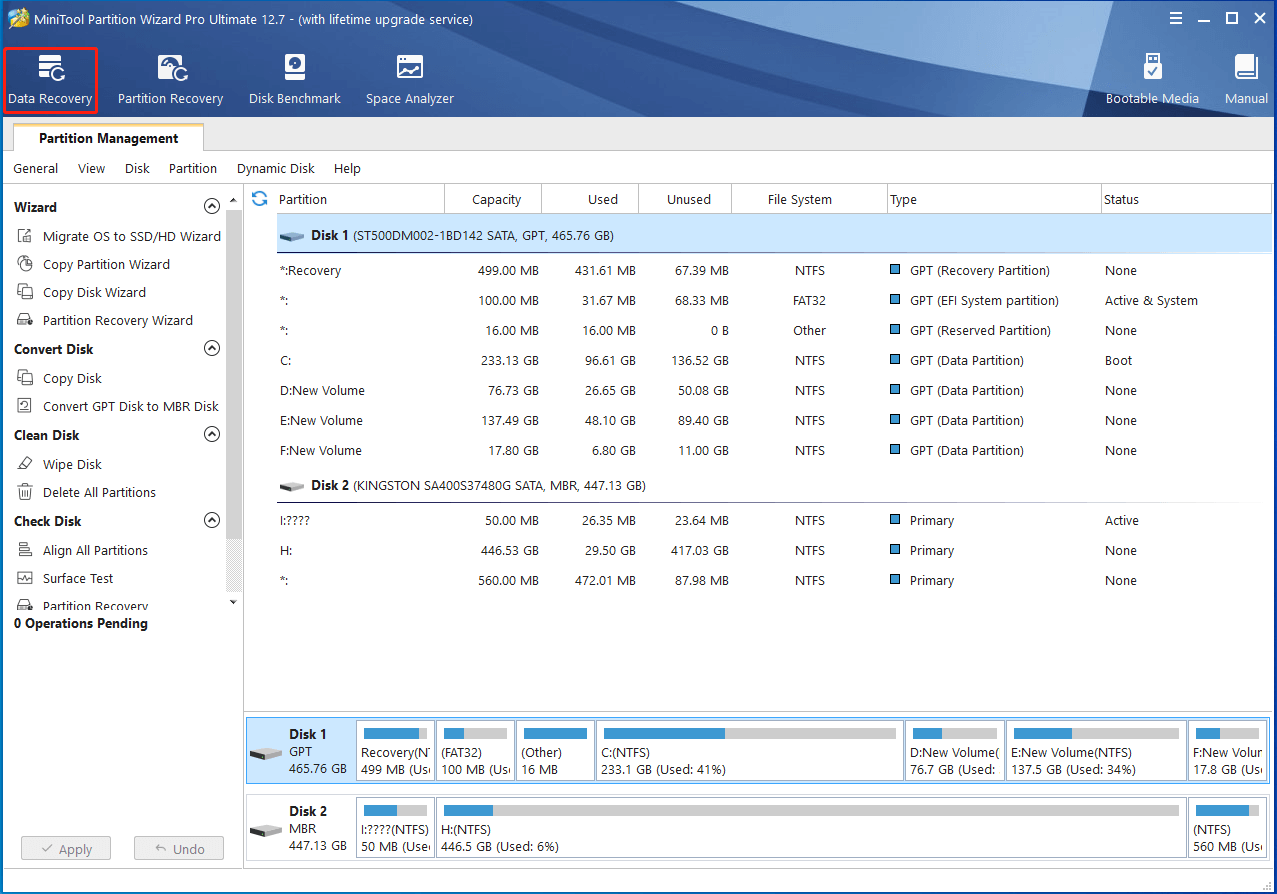The height and width of the screenshot is (894, 1277).
Task: Open the Partition menu
Action: 193,168
